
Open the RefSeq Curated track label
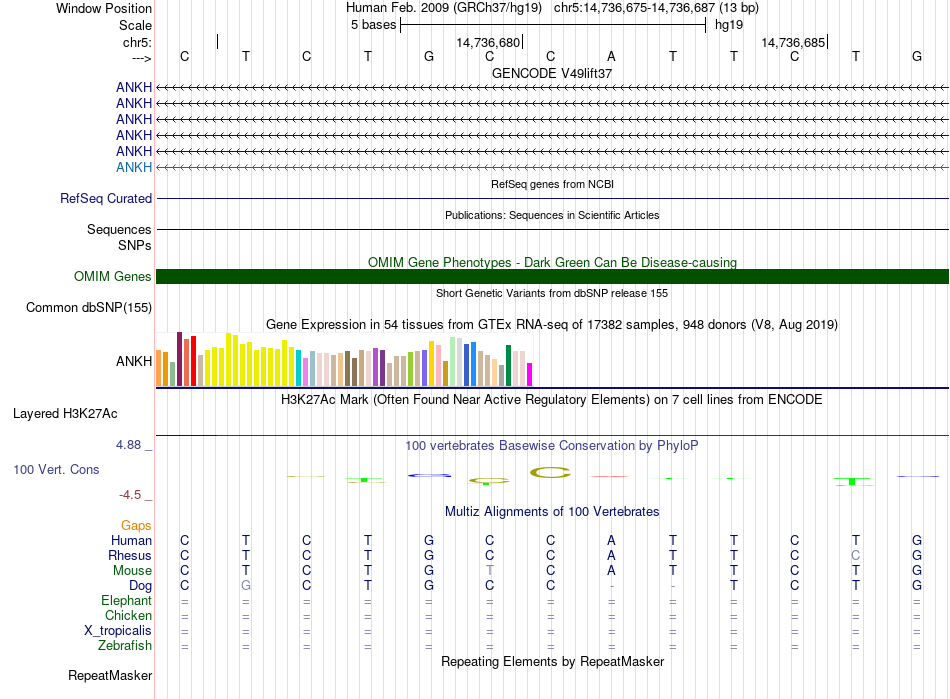point(105,199)
